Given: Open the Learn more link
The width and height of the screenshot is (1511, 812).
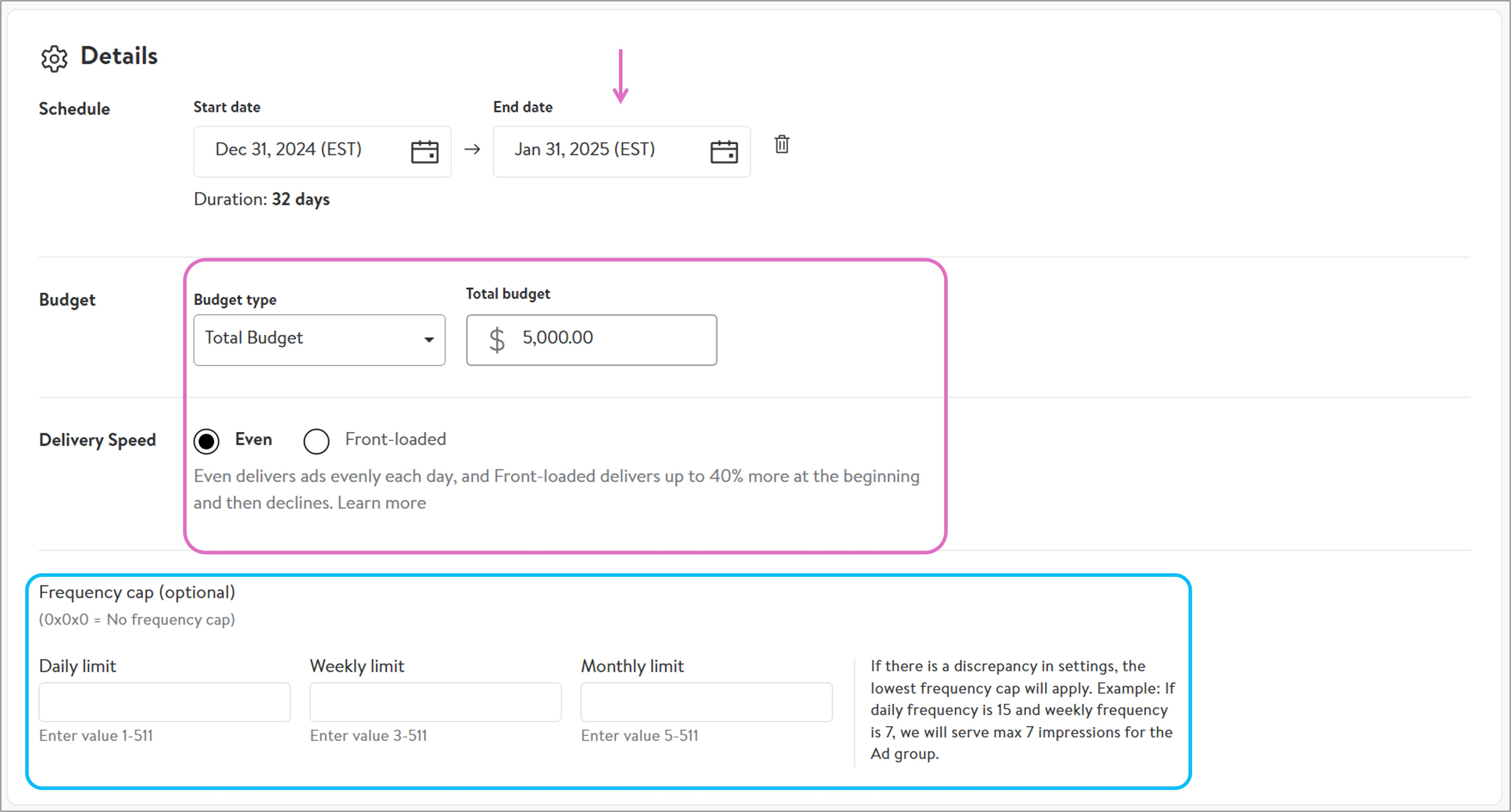Looking at the screenshot, I should [381, 503].
